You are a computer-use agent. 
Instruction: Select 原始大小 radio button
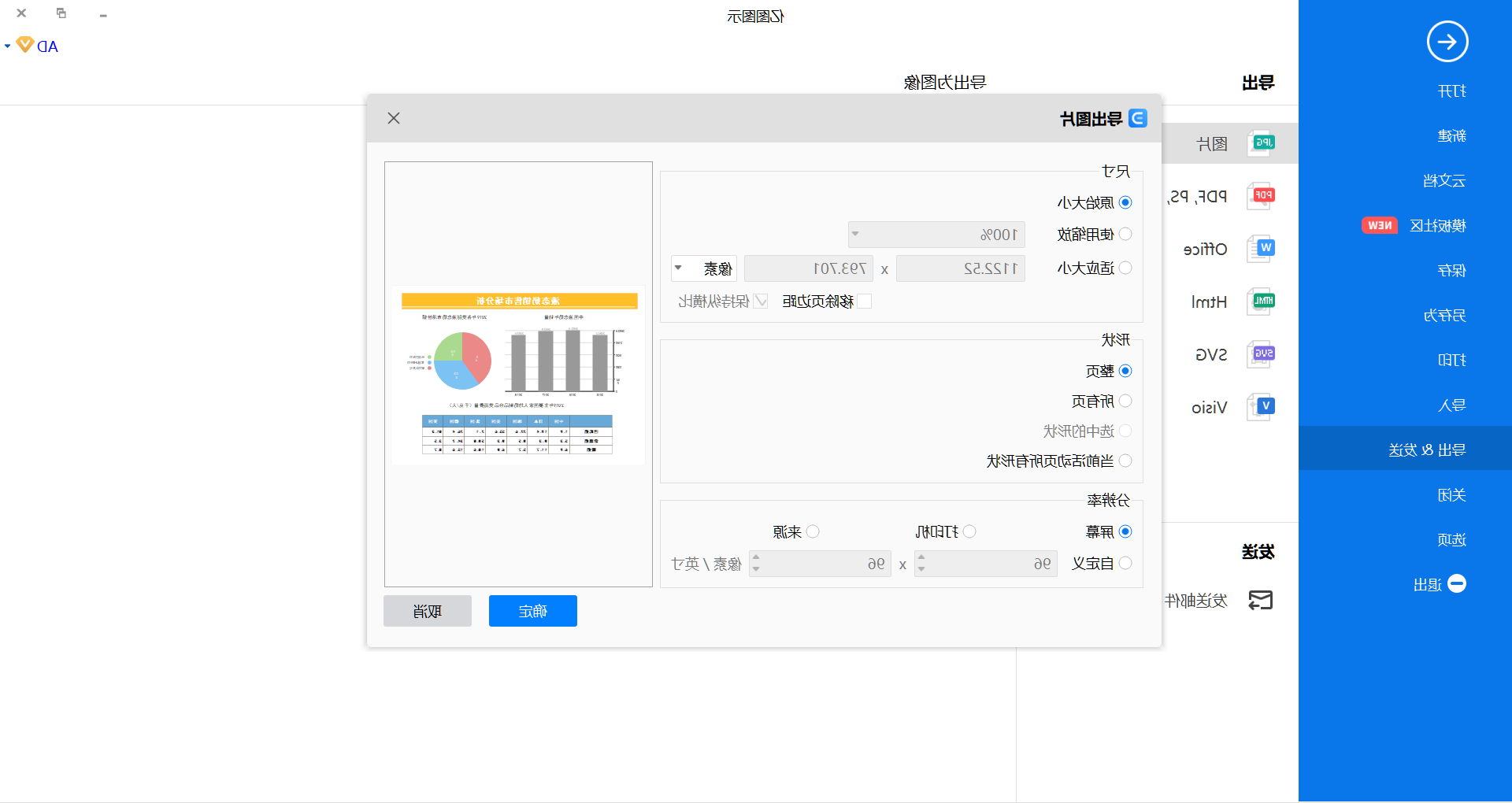(x=1125, y=202)
